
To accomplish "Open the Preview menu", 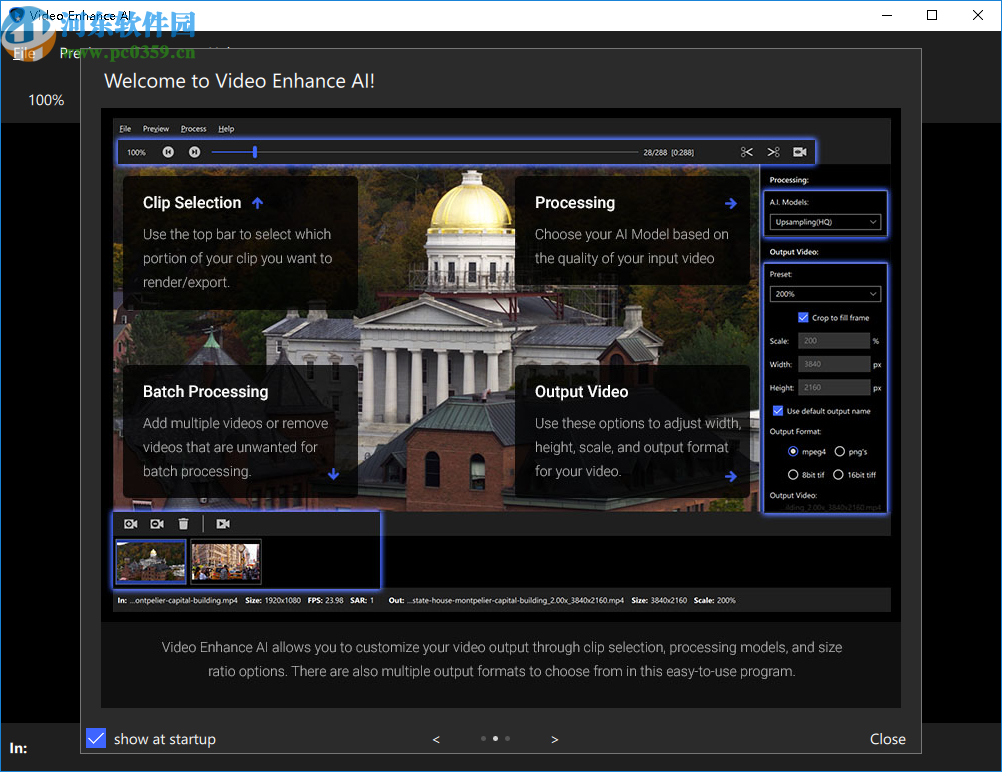I will pos(156,128).
